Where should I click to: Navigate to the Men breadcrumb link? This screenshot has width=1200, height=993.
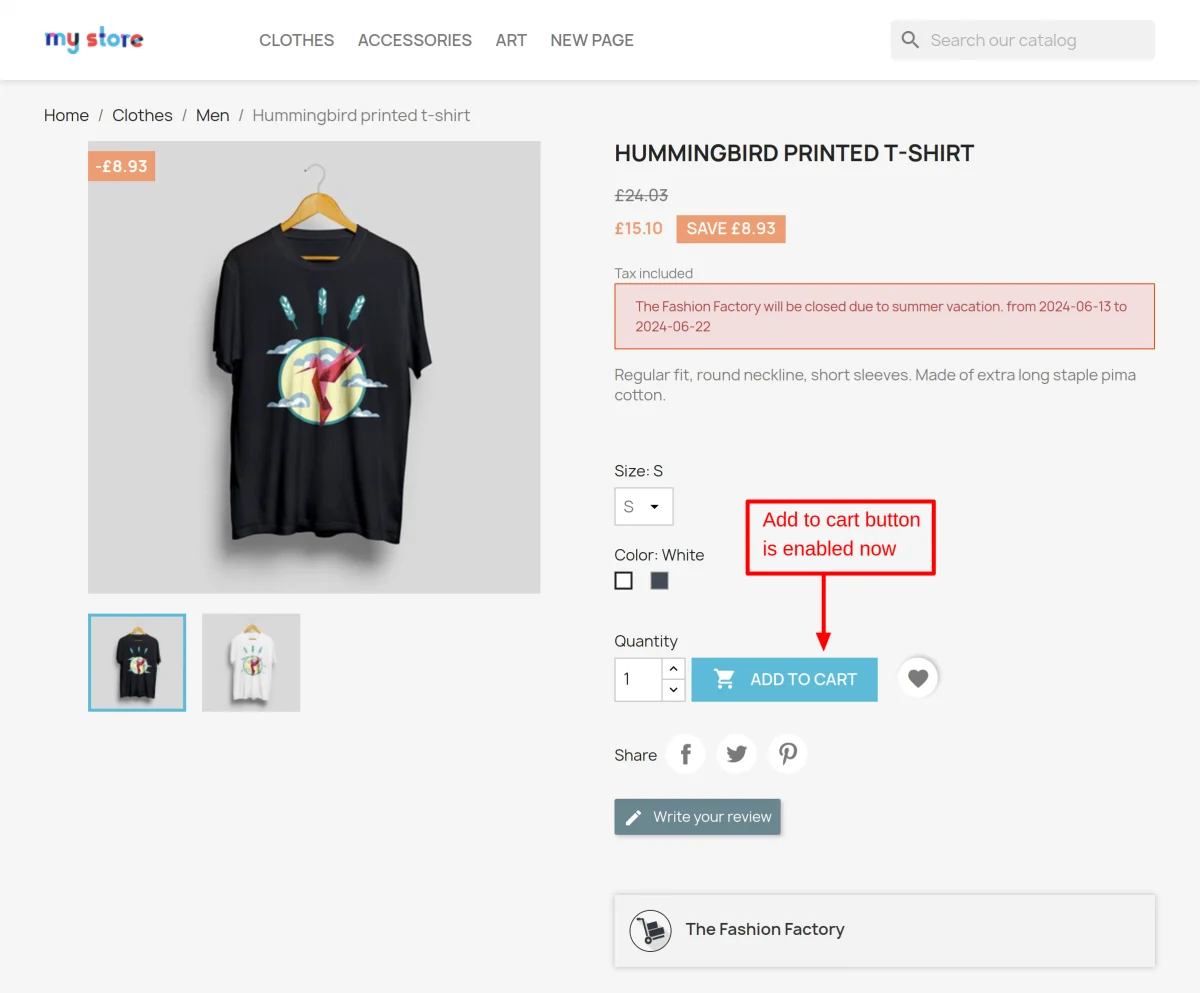[x=212, y=115]
